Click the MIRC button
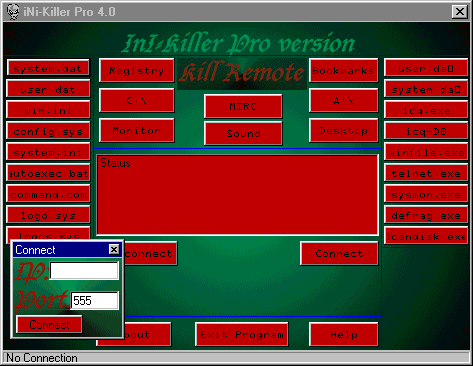The image size is (473, 366). (x=243, y=106)
